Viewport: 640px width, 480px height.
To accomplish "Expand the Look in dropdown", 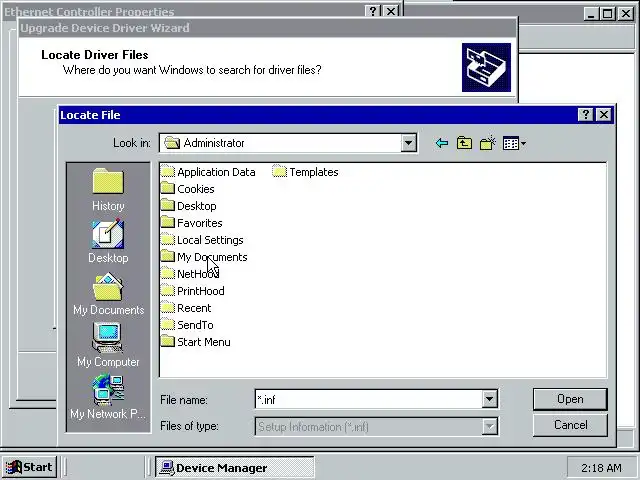I will coord(408,143).
